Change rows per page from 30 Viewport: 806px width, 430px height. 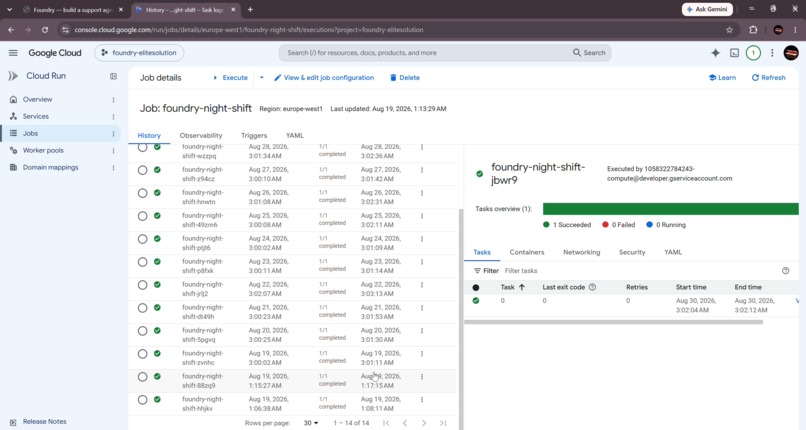(310, 423)
